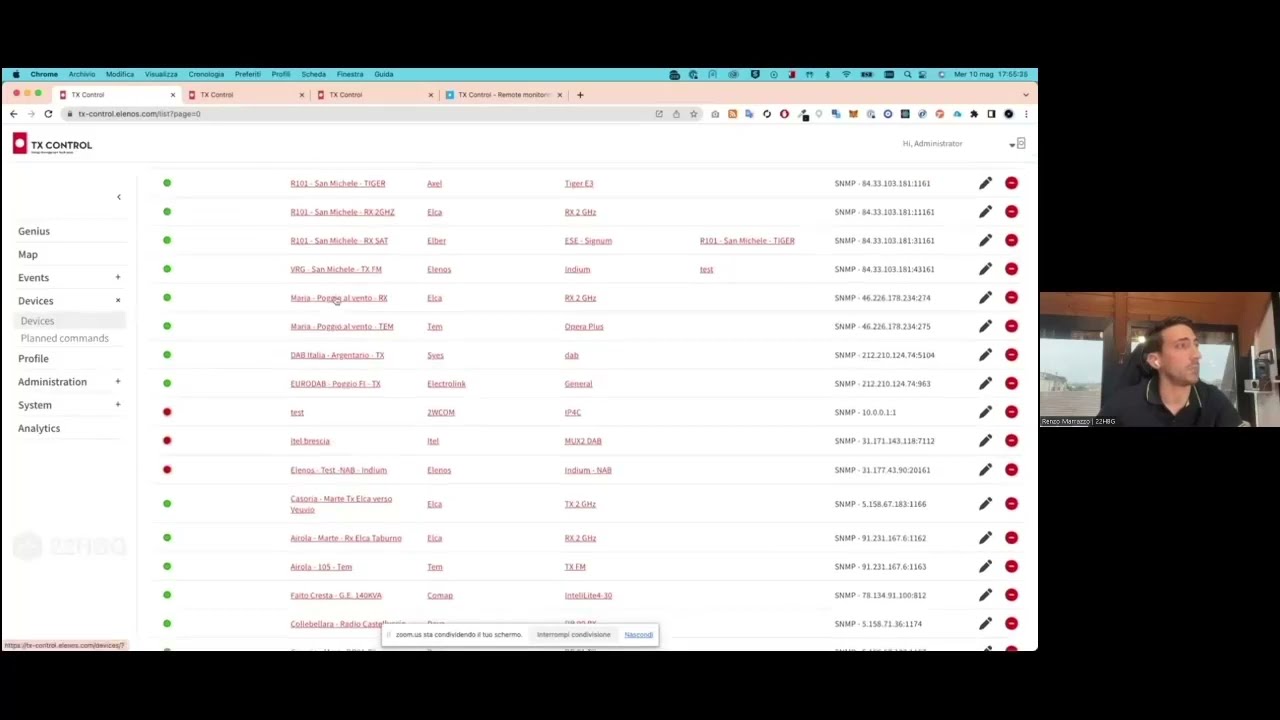Open Profile in the sidebar

33,358
